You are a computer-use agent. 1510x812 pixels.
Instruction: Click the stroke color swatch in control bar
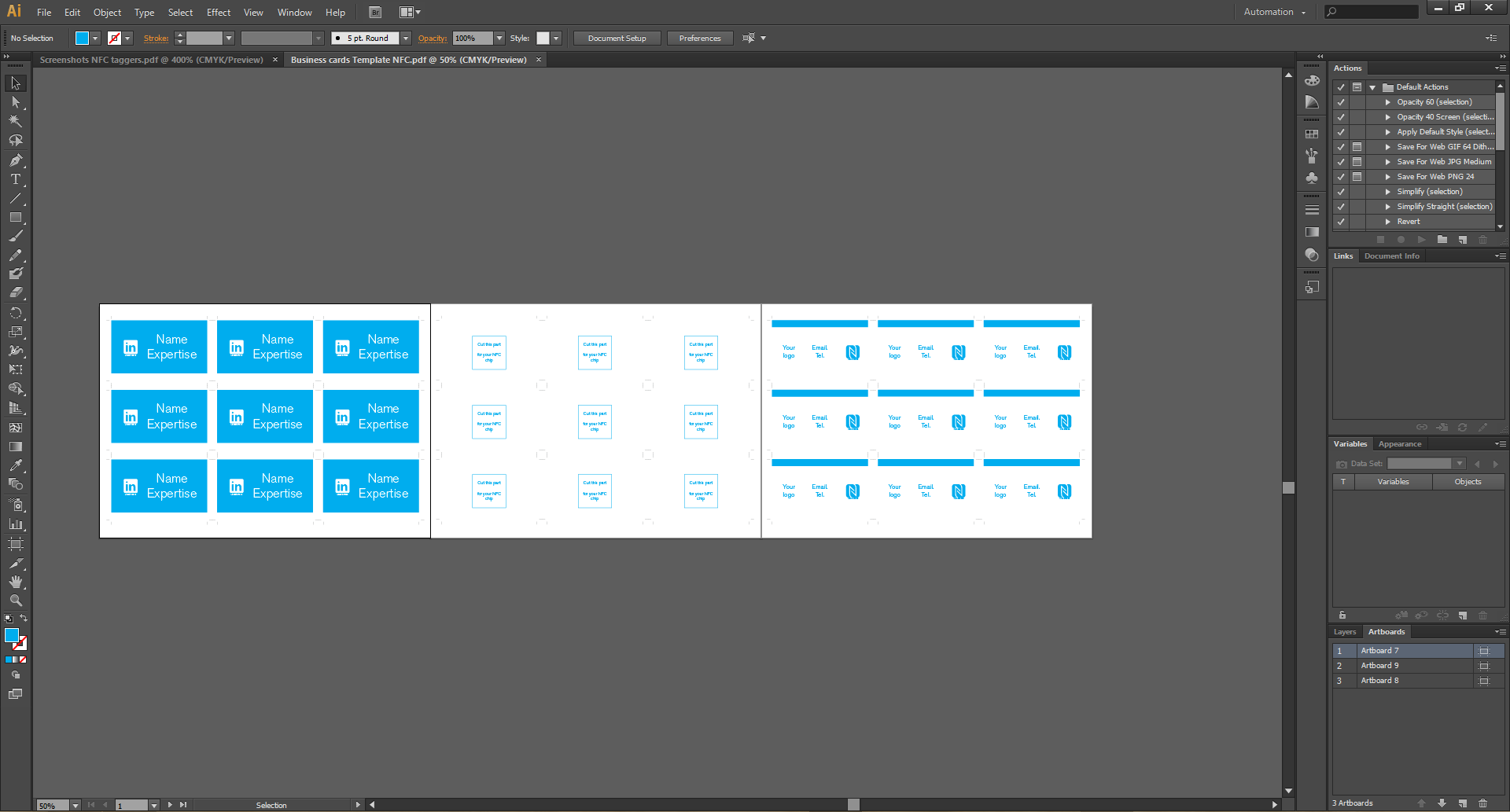click(x=114, y=39)
